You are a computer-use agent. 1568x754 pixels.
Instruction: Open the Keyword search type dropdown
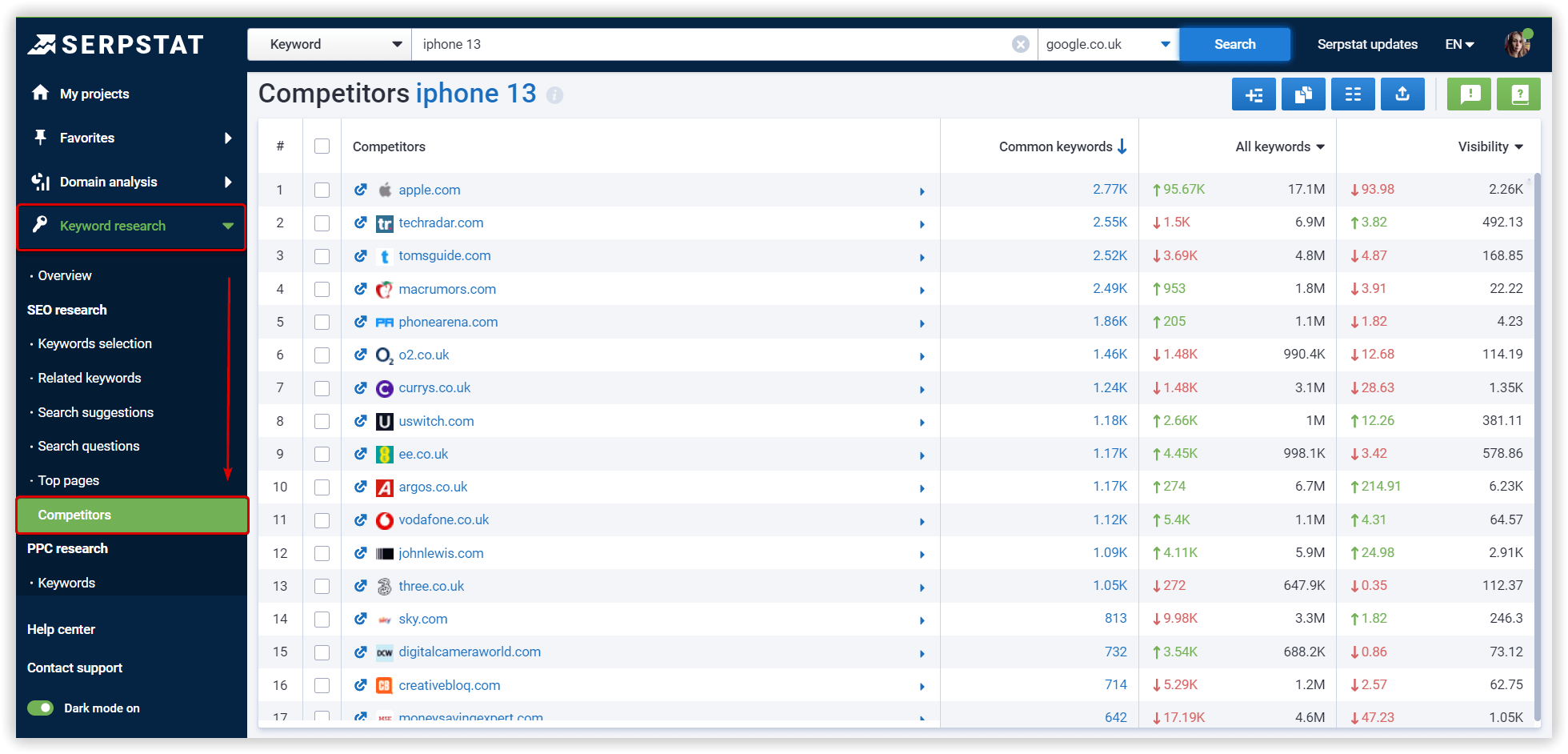click(330, 44)
